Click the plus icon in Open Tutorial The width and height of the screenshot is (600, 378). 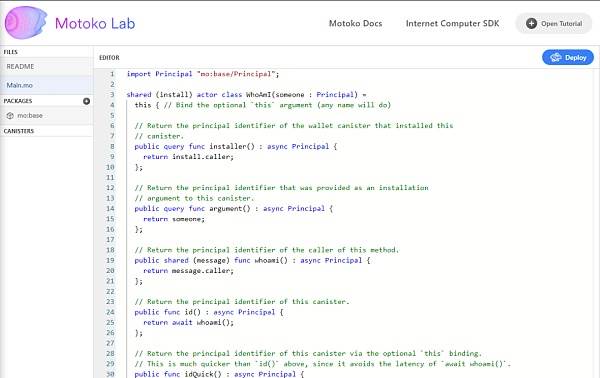point(531,23)
